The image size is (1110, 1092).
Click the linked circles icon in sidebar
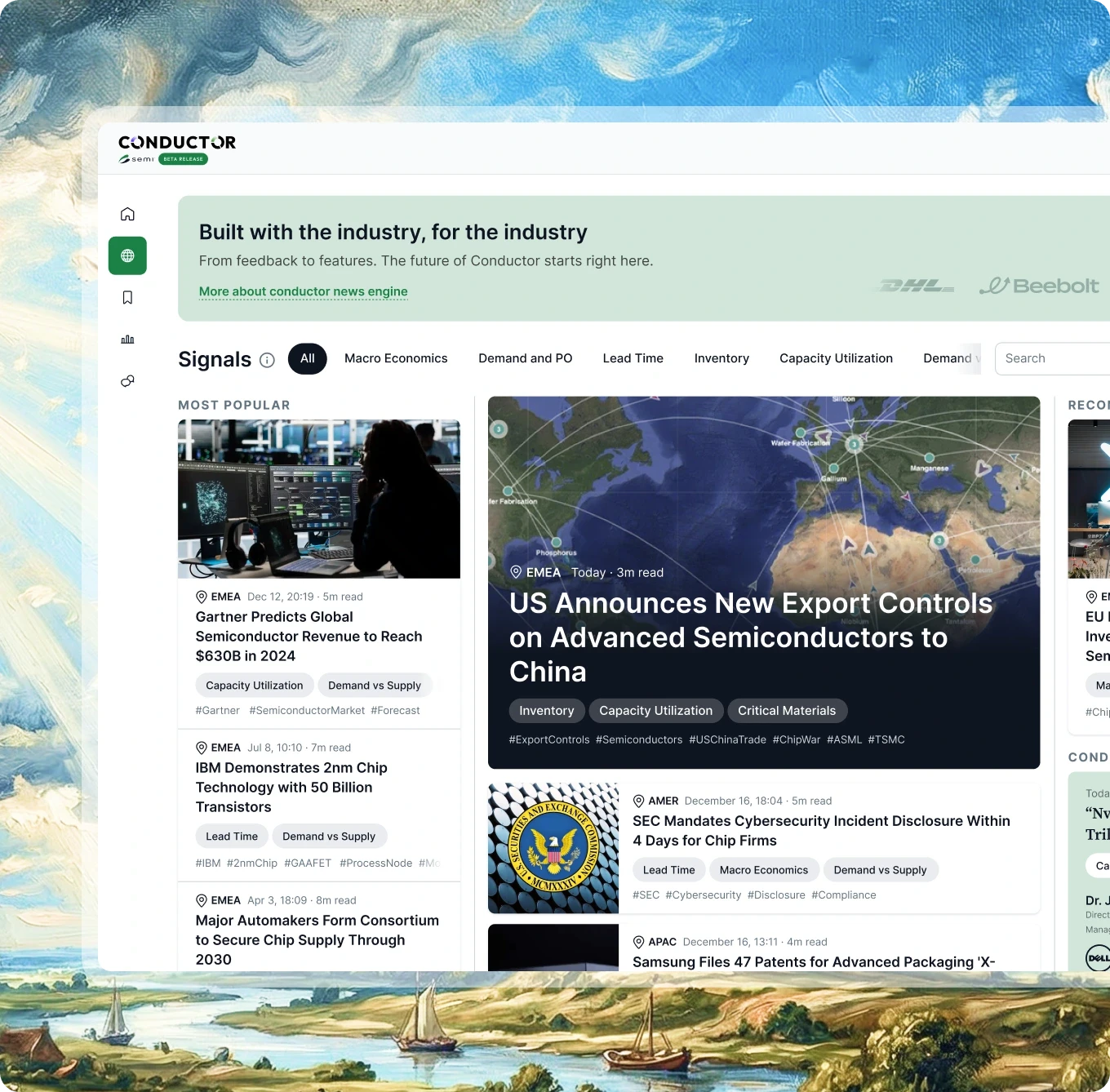click(127, 381)
